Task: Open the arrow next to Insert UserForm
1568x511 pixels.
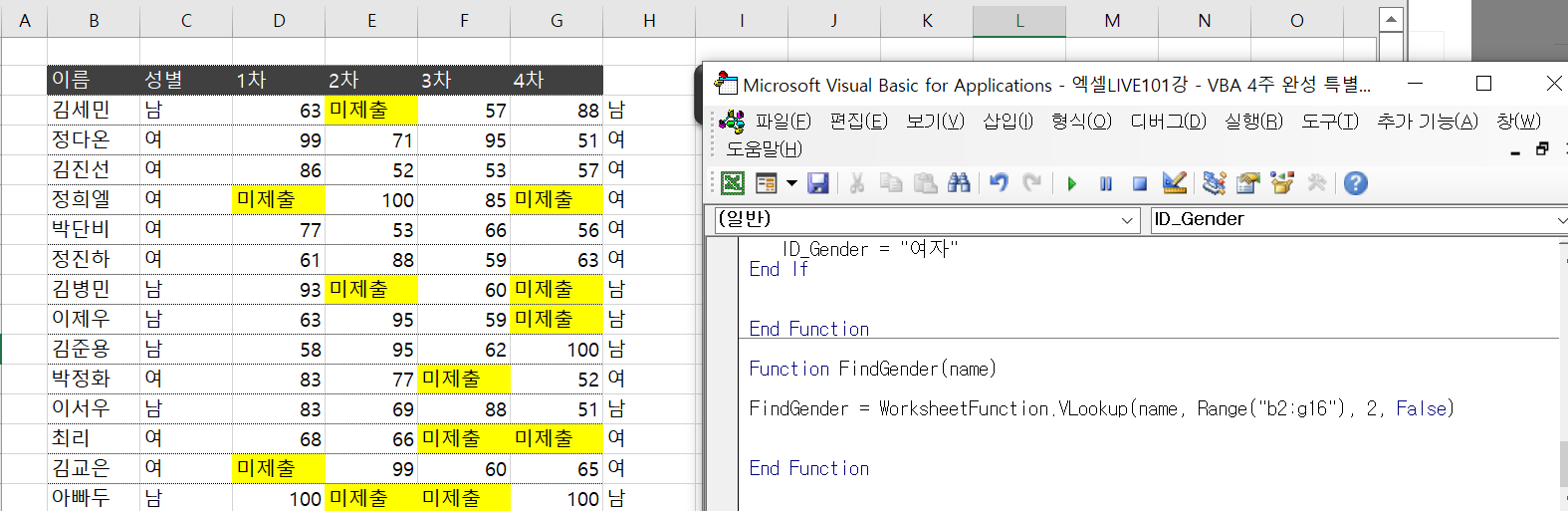Action: [791, 183]
